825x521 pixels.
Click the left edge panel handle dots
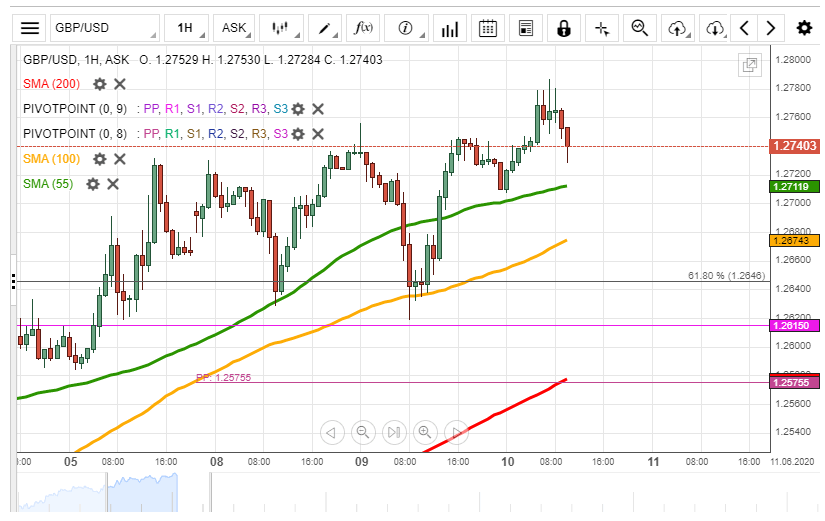pyautogui.click(x=14, y=281)
